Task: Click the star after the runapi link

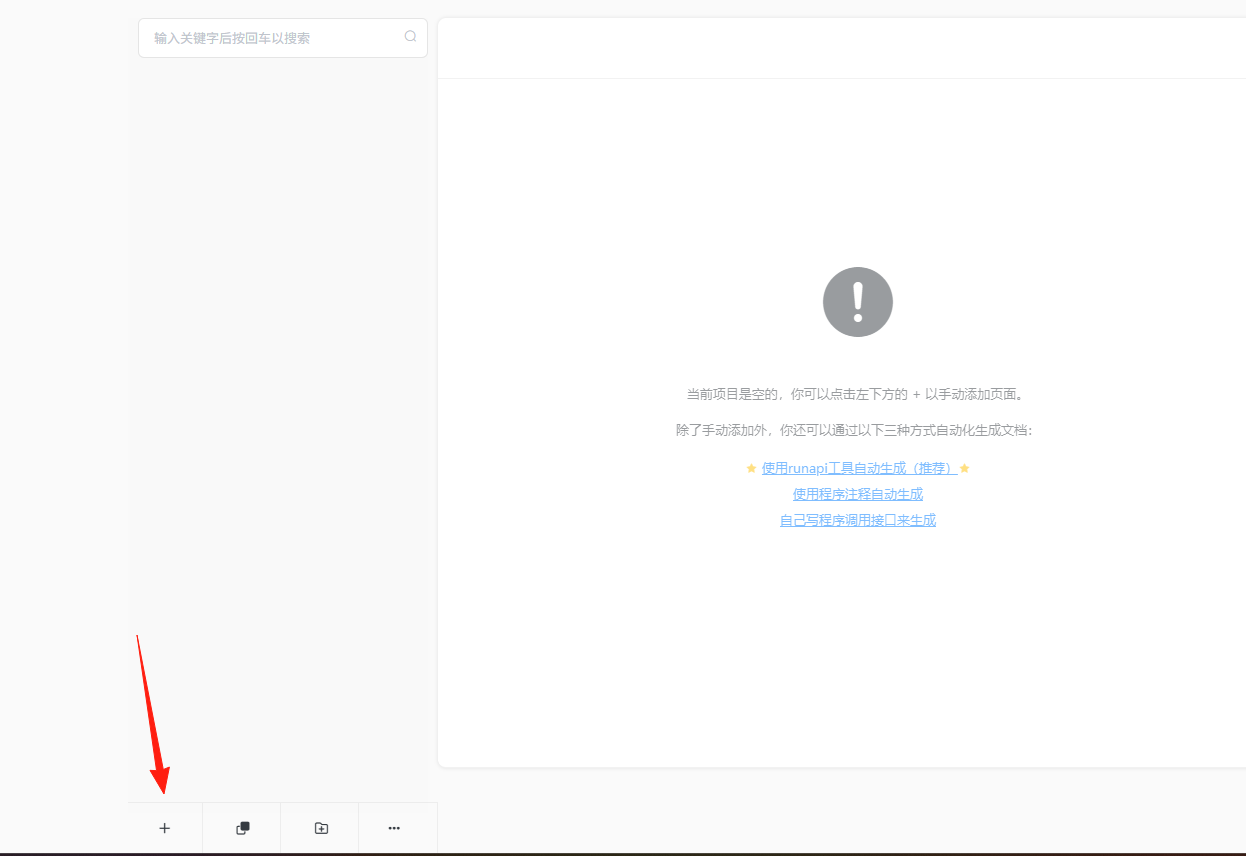Action: tap(965, 468)
